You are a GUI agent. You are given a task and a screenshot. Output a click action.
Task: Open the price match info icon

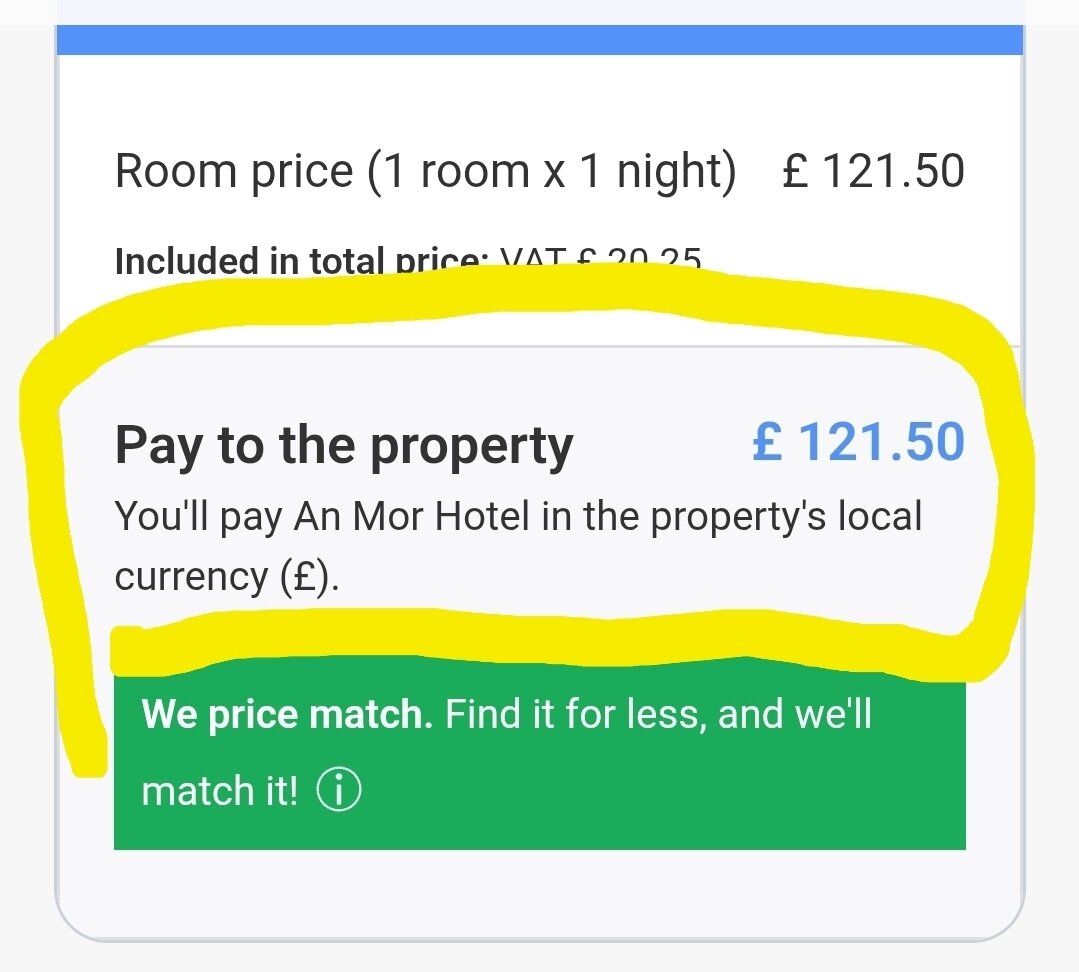click(339, 791)
